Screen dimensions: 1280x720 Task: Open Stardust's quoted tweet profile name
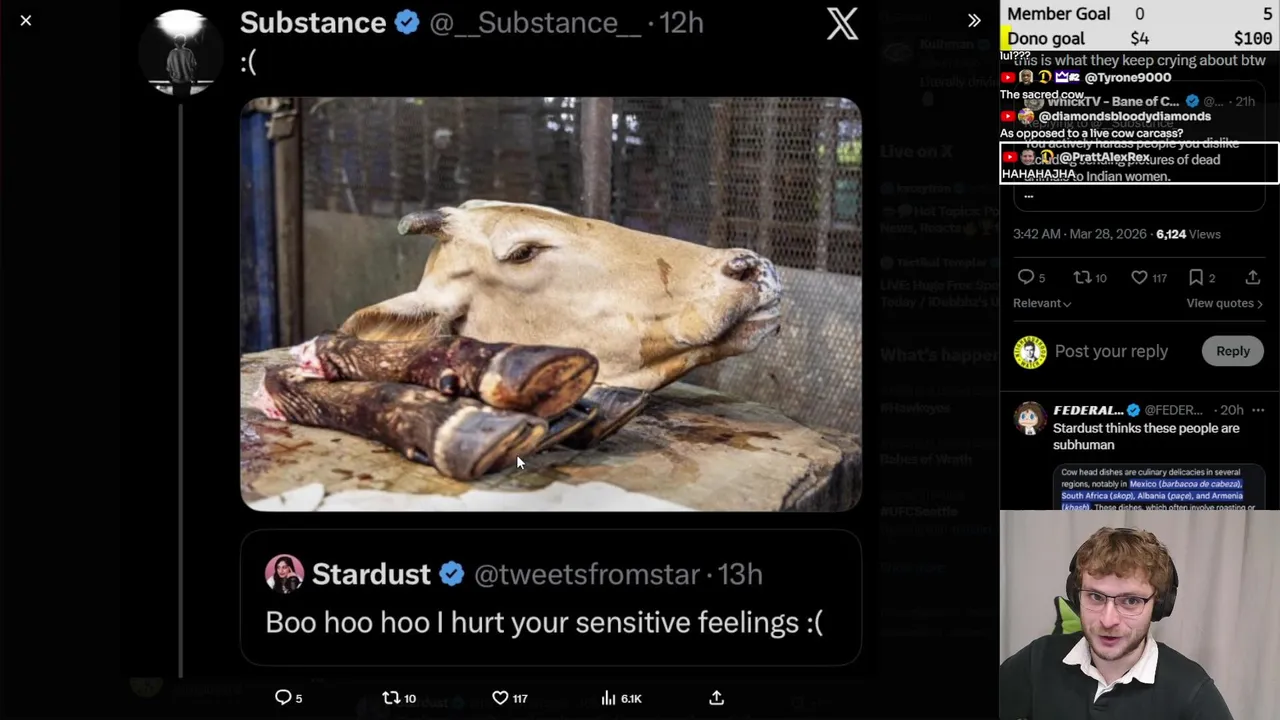[x=371, y=574]
